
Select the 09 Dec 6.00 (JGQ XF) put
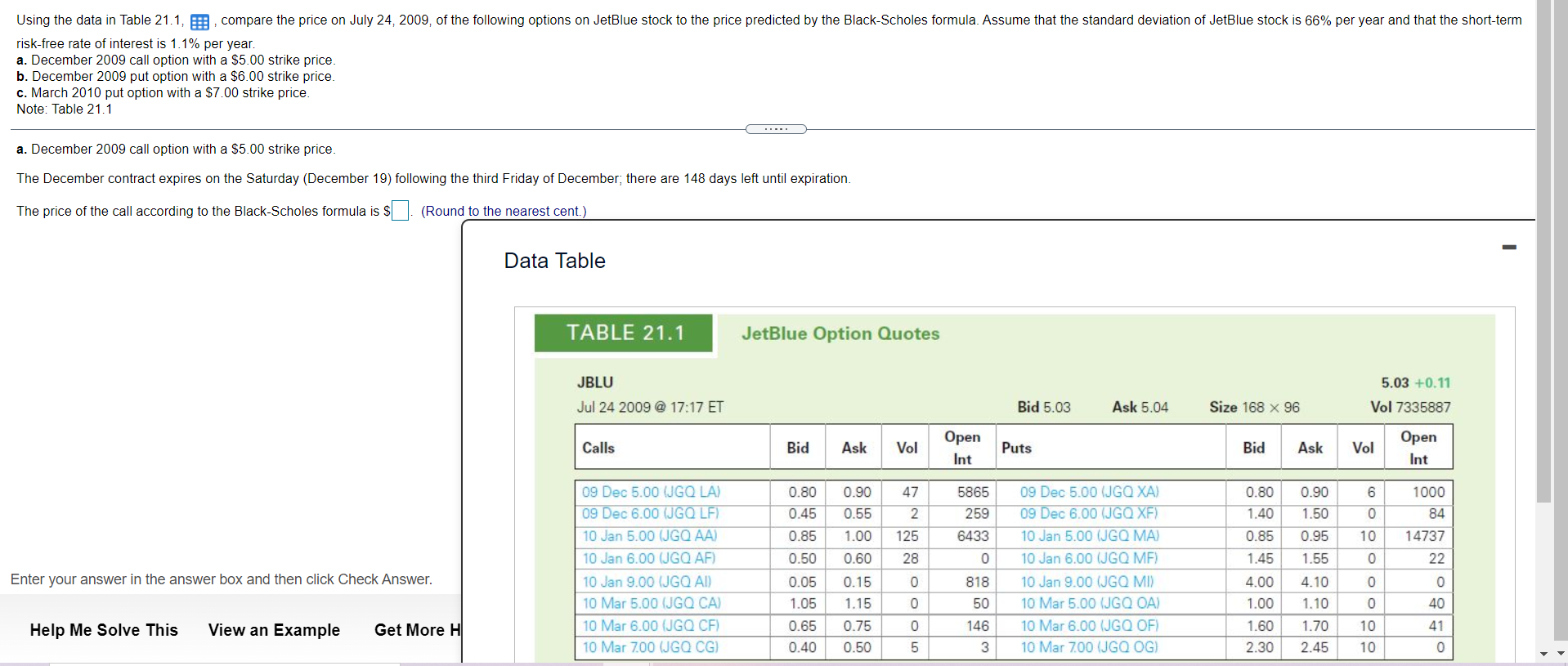(1089, 514)
